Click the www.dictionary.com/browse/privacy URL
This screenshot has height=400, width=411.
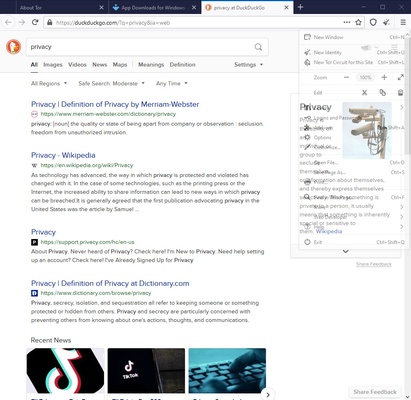pyautogui.click(x=96, y=293)
